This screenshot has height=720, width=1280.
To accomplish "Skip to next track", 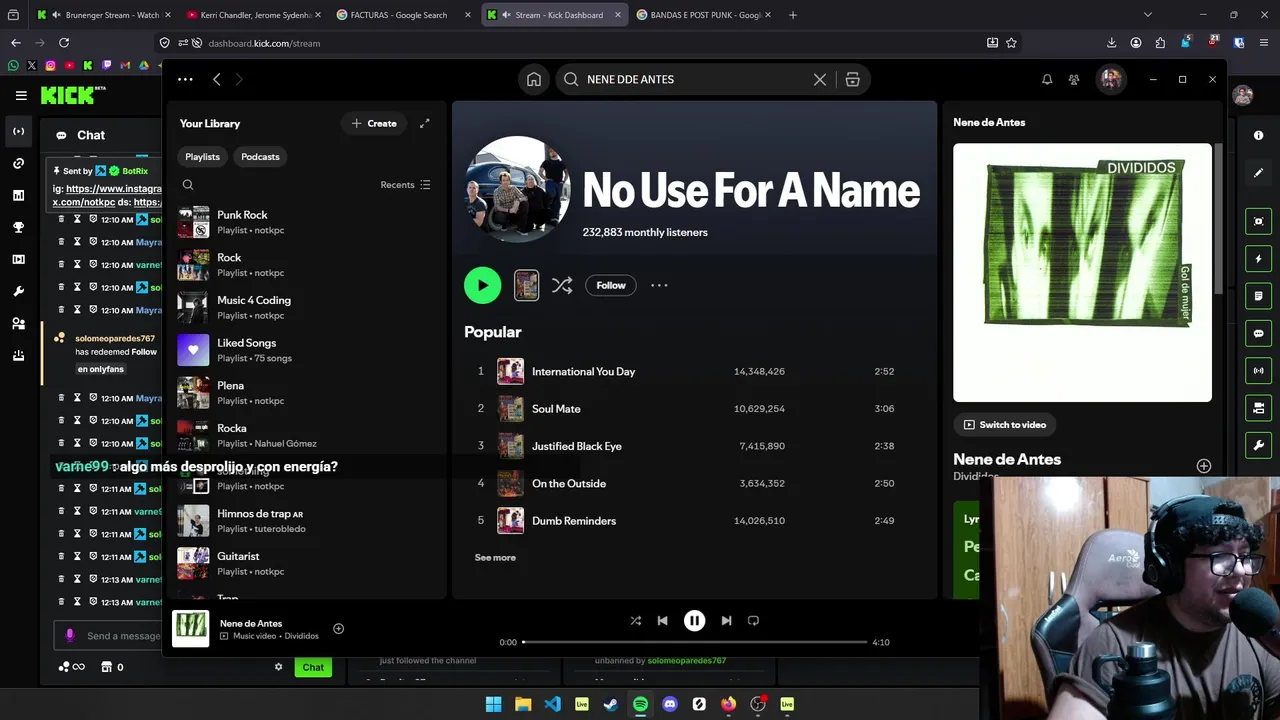I will [726, 620].
